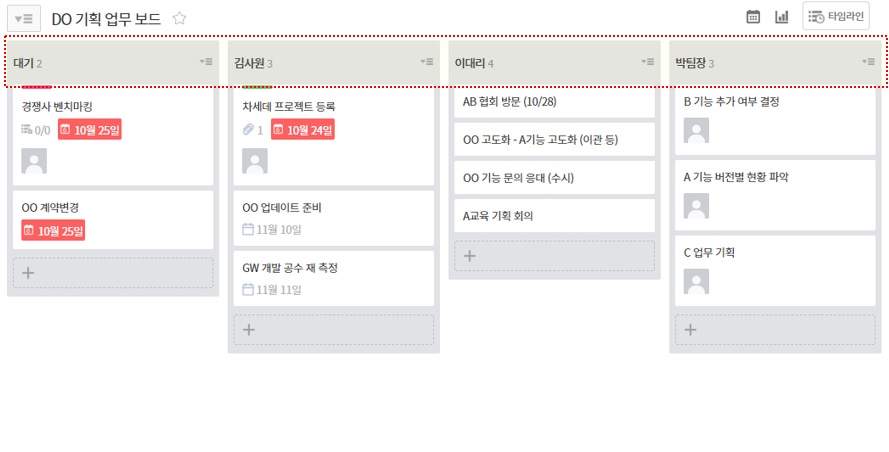Click the assignee avatar on B 기능 추가 여부 결정

pos(696,131)
